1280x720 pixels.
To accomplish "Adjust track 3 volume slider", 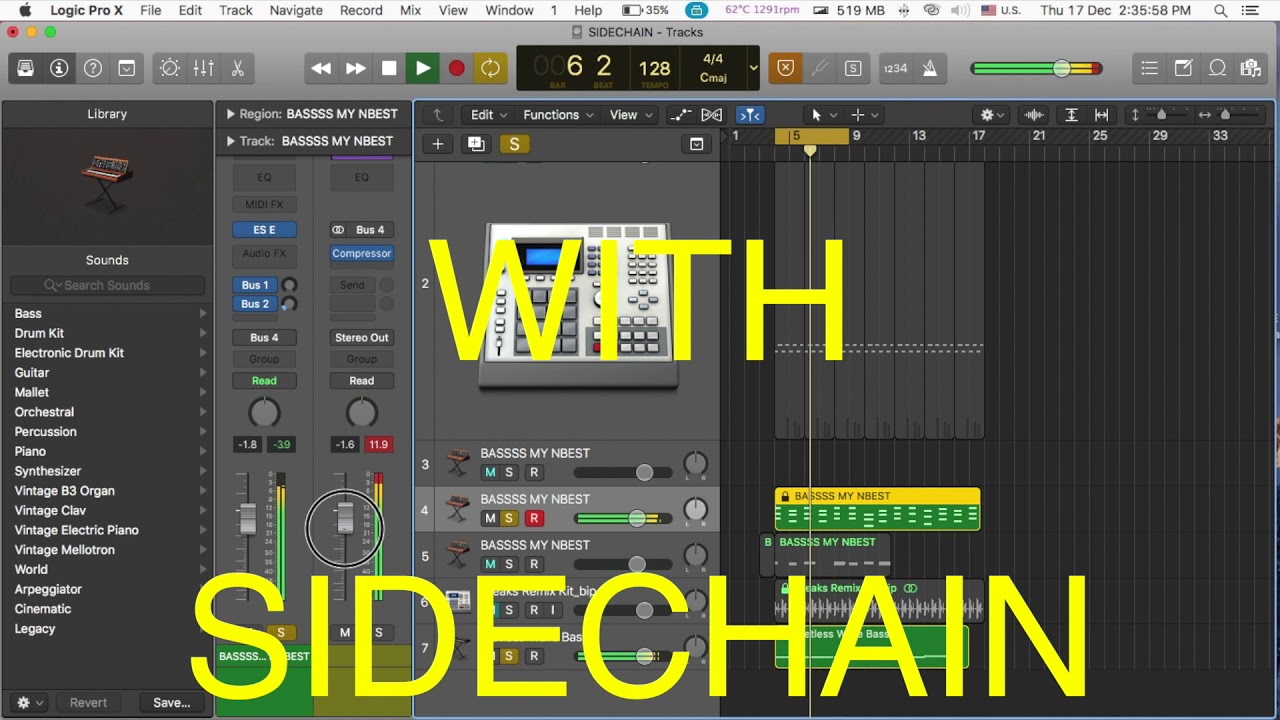I will click(x=644, y=472).
